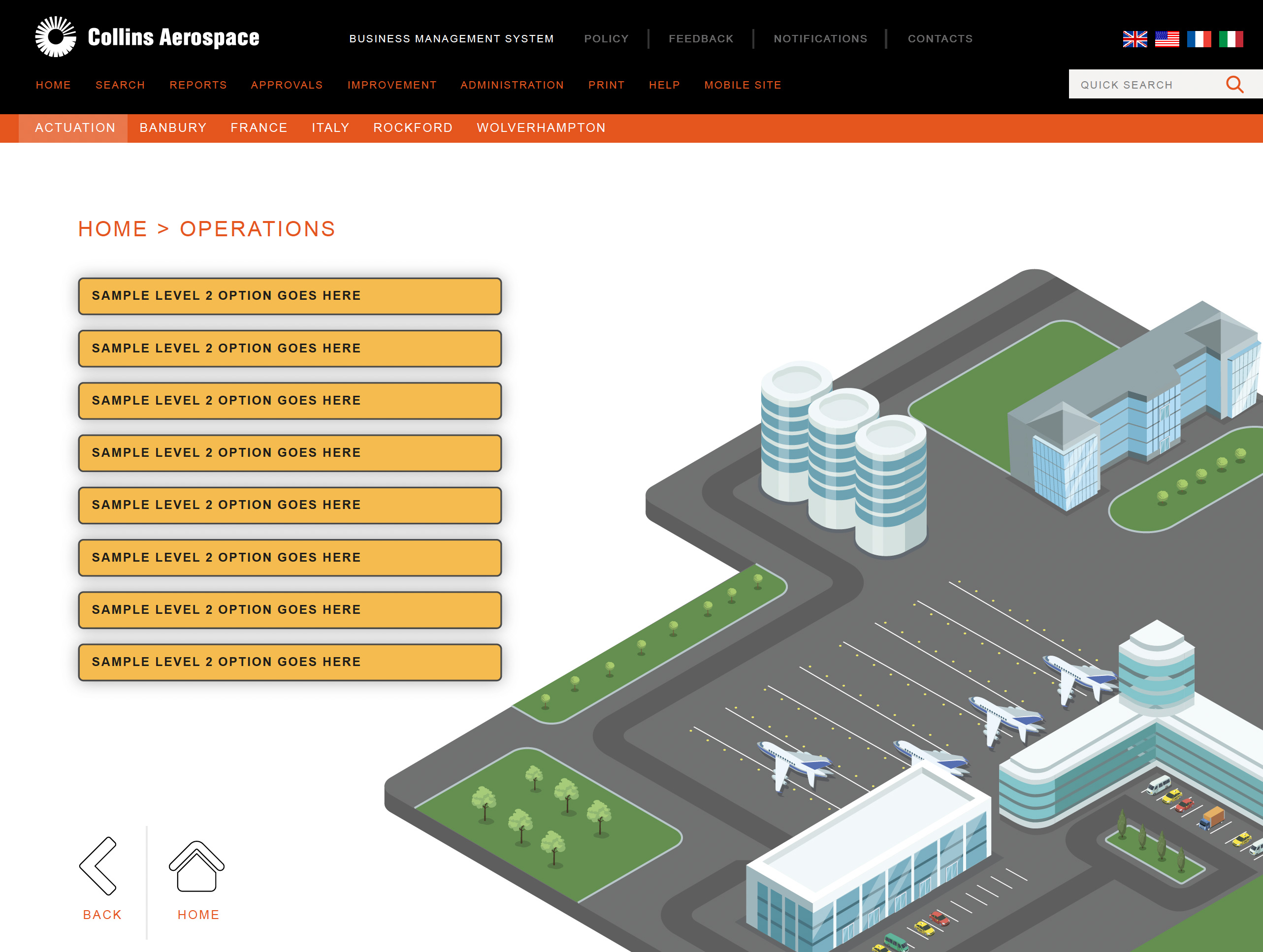Screen dimensions: 1263x952
Task: Click the BACK text label
Action: point(102,915)
